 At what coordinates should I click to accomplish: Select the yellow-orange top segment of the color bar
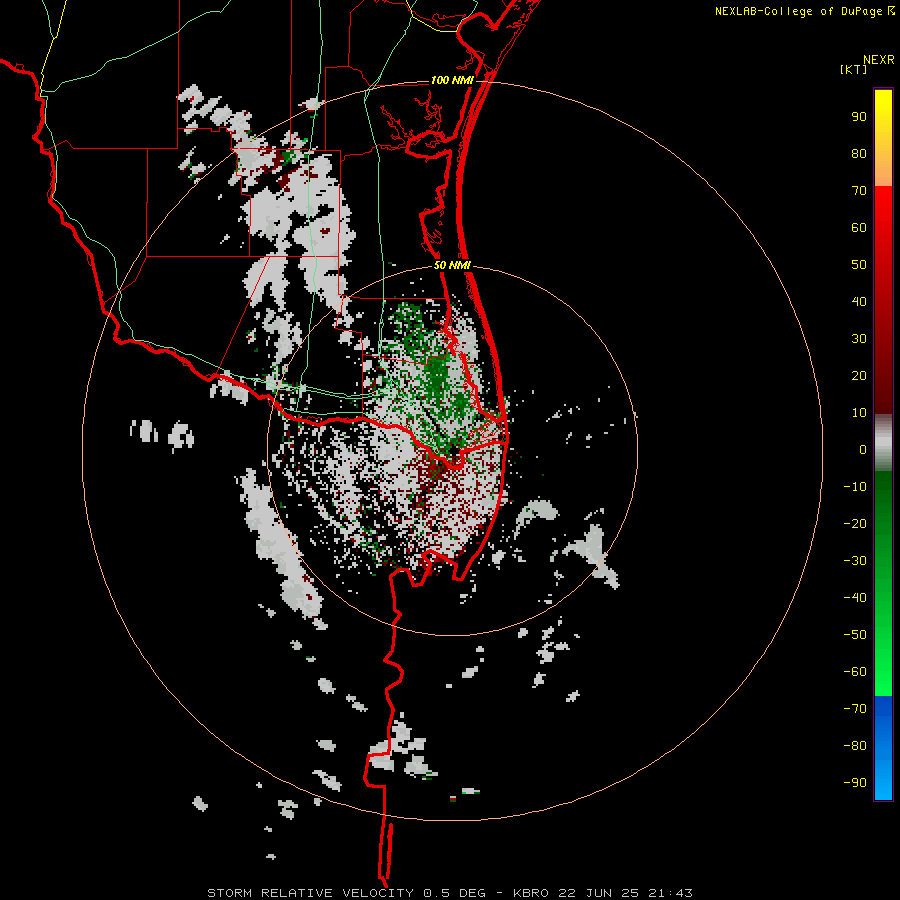click(883, 138)
